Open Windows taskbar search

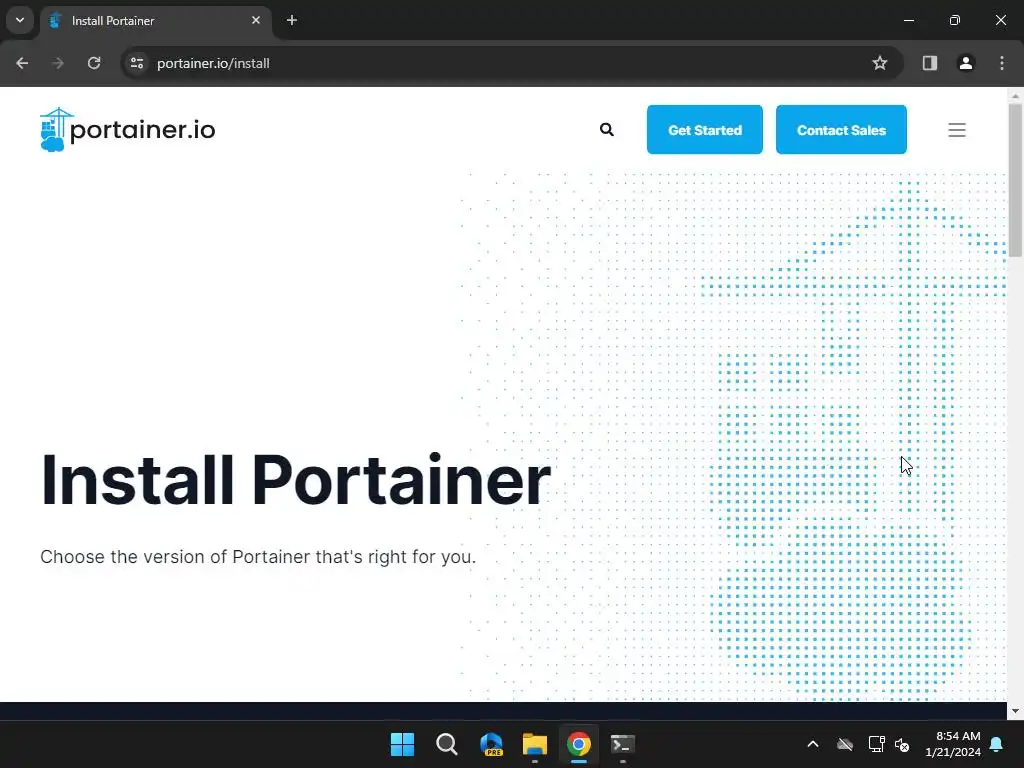click(x=447, y=744)
